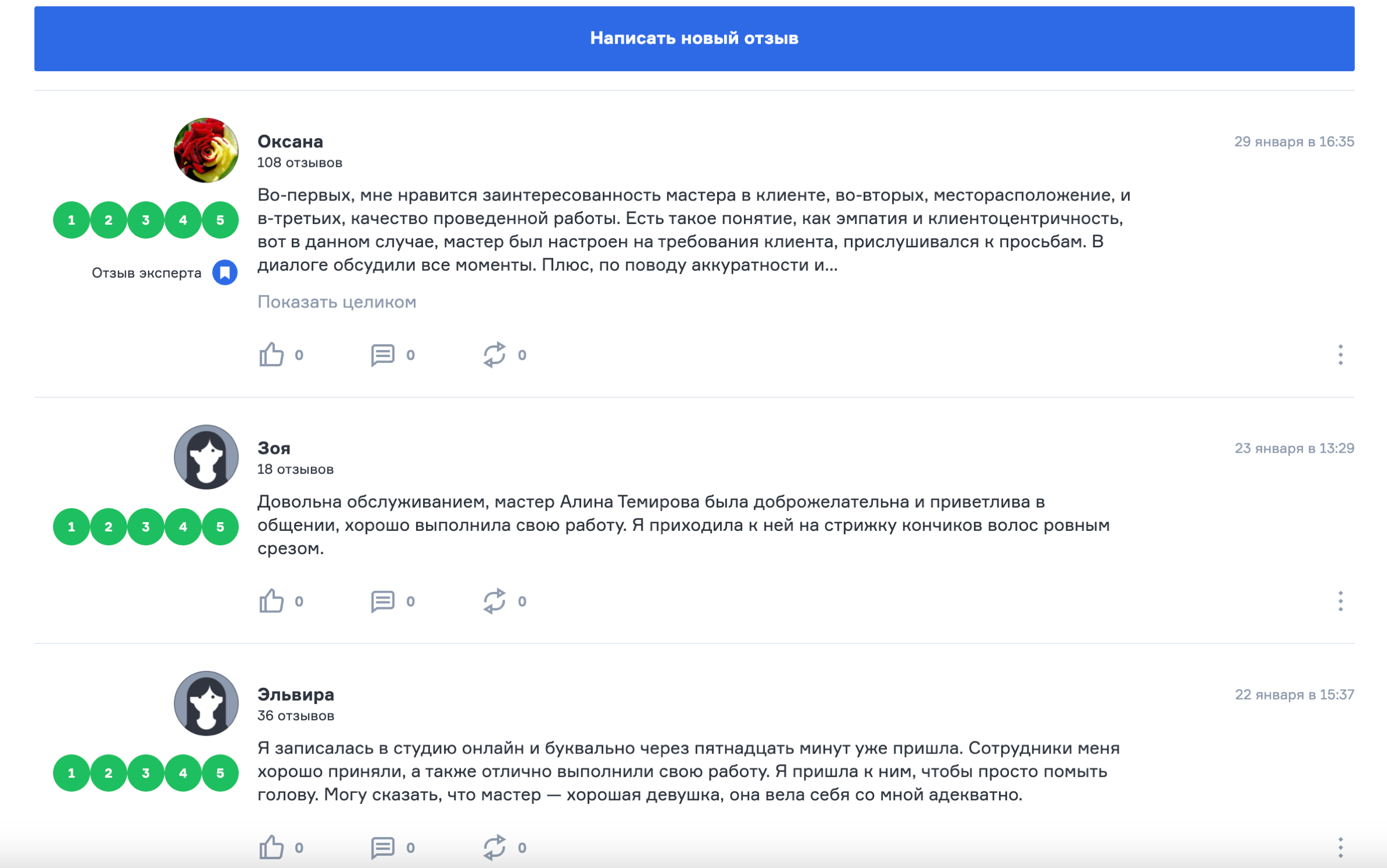The height and width of the screenshot is (868, 1387).
Task: Like Zoya's review with thumbs-up icon
Action: 271,600
